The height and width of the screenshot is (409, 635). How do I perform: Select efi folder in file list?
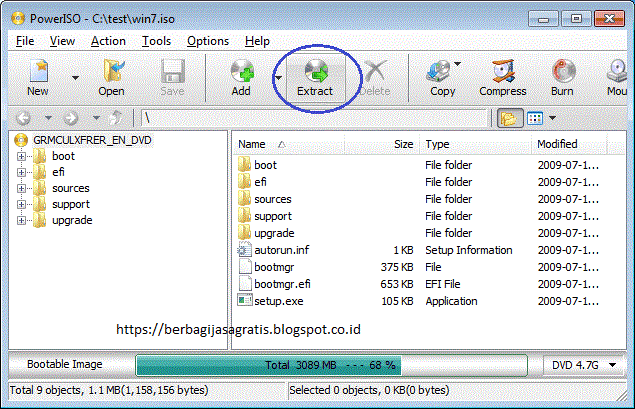(260, 182)
